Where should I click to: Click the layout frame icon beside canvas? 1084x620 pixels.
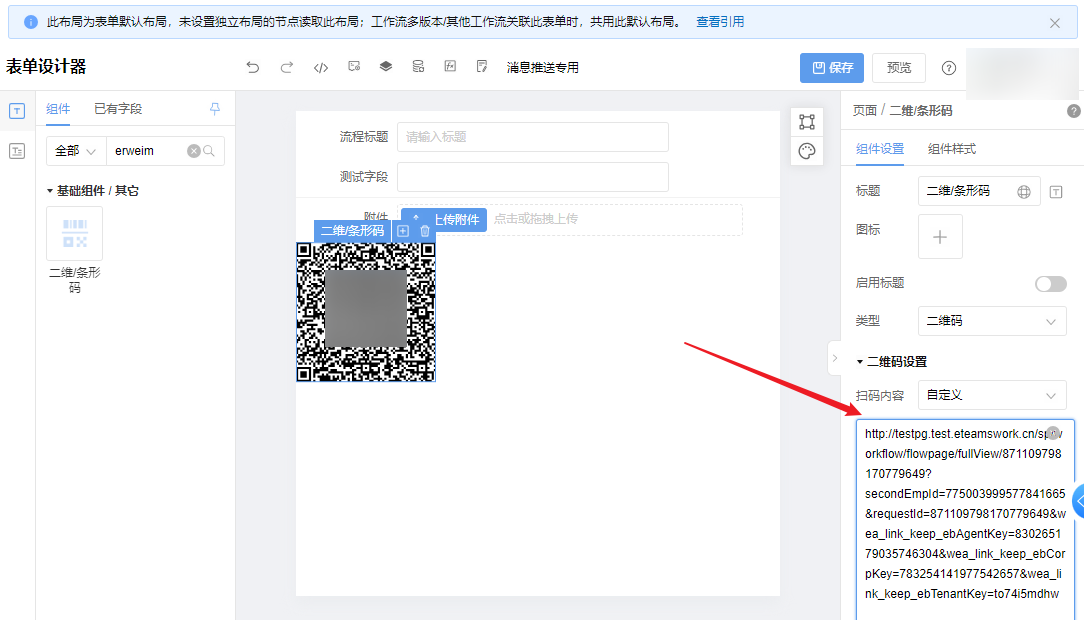pyautogui.click(x=807, y=122)
